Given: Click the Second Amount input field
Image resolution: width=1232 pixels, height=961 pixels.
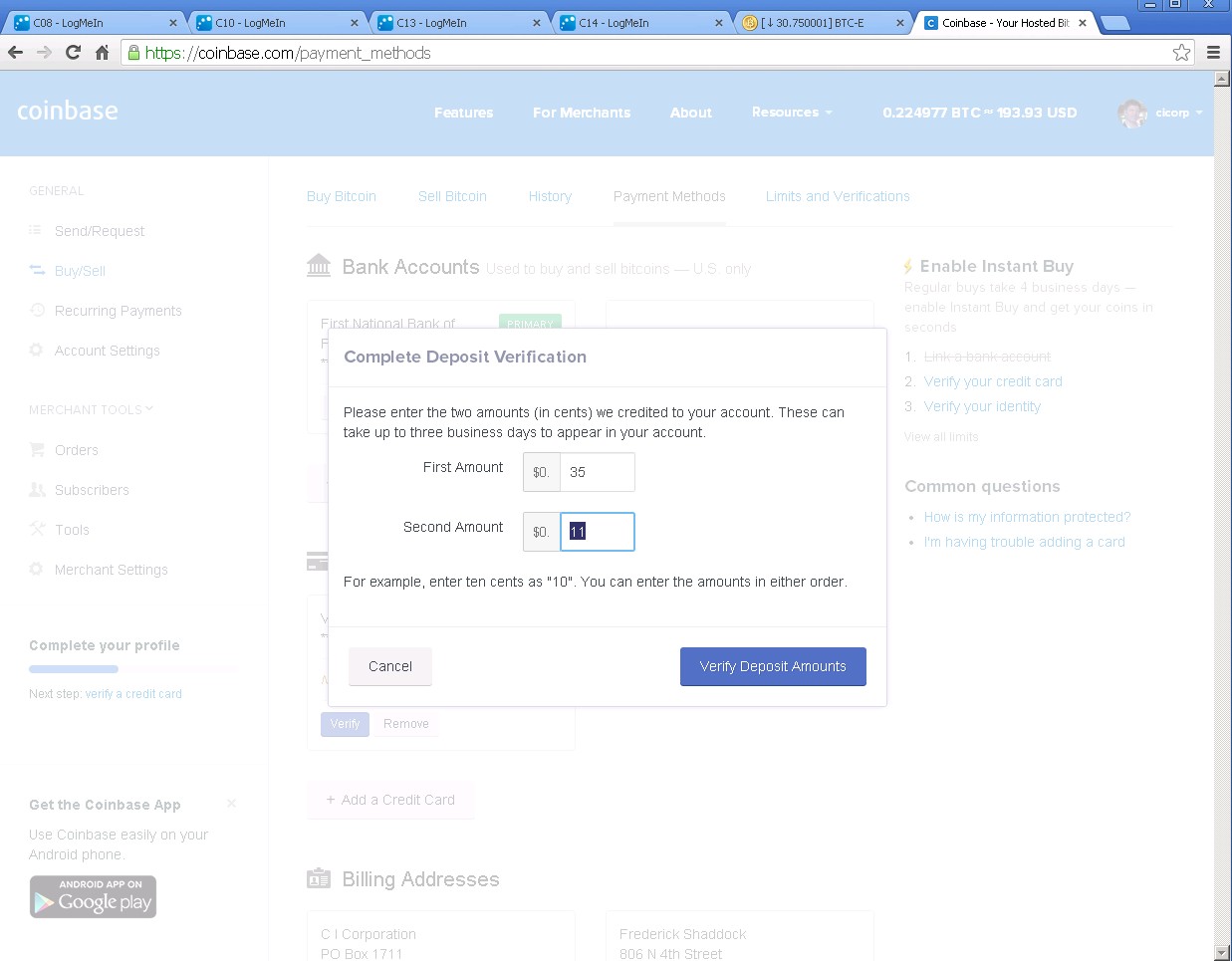Looking at the screenshot, I should [597, 532].
